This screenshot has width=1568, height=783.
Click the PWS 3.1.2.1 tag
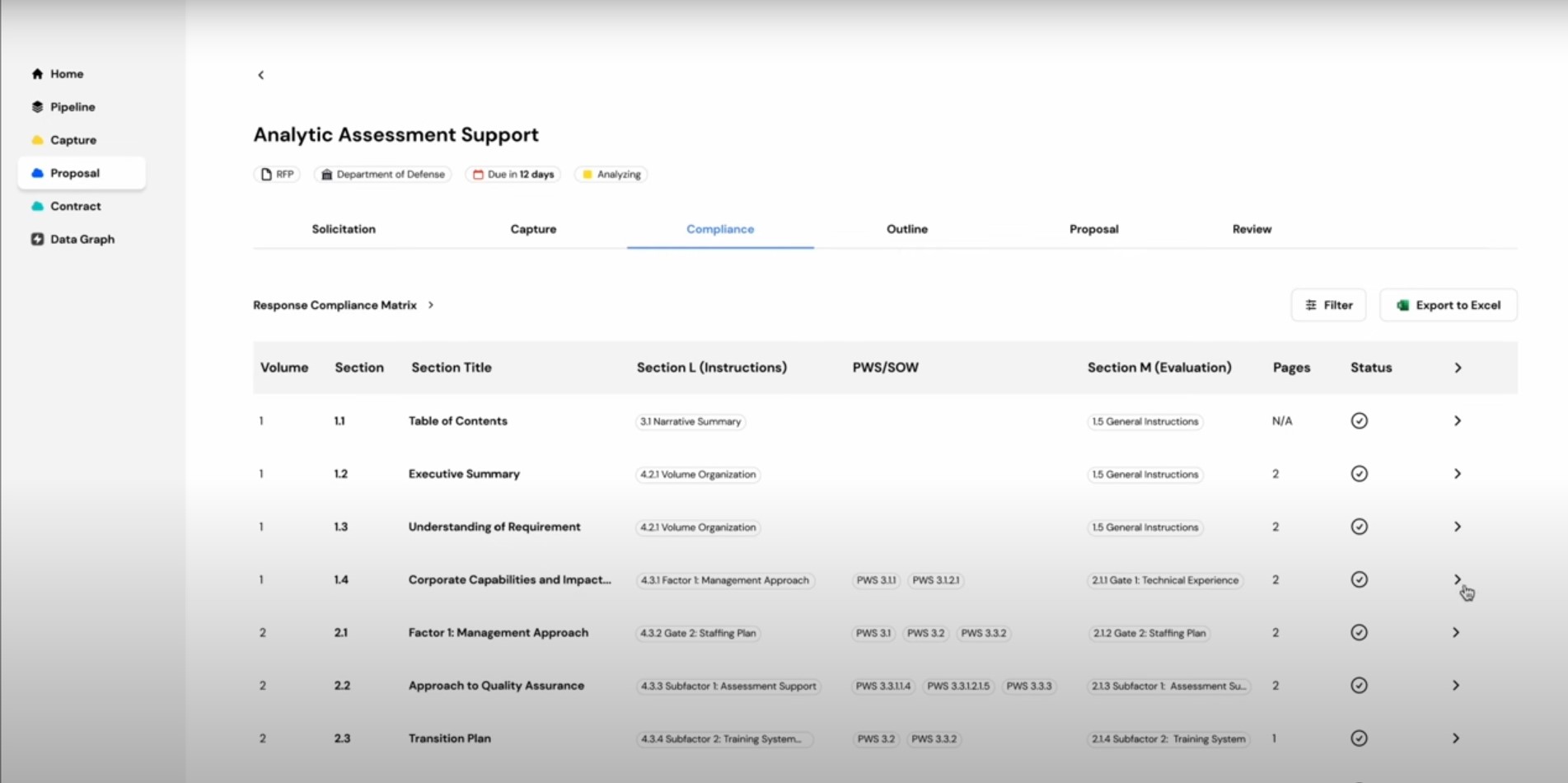tap(936, 580)
